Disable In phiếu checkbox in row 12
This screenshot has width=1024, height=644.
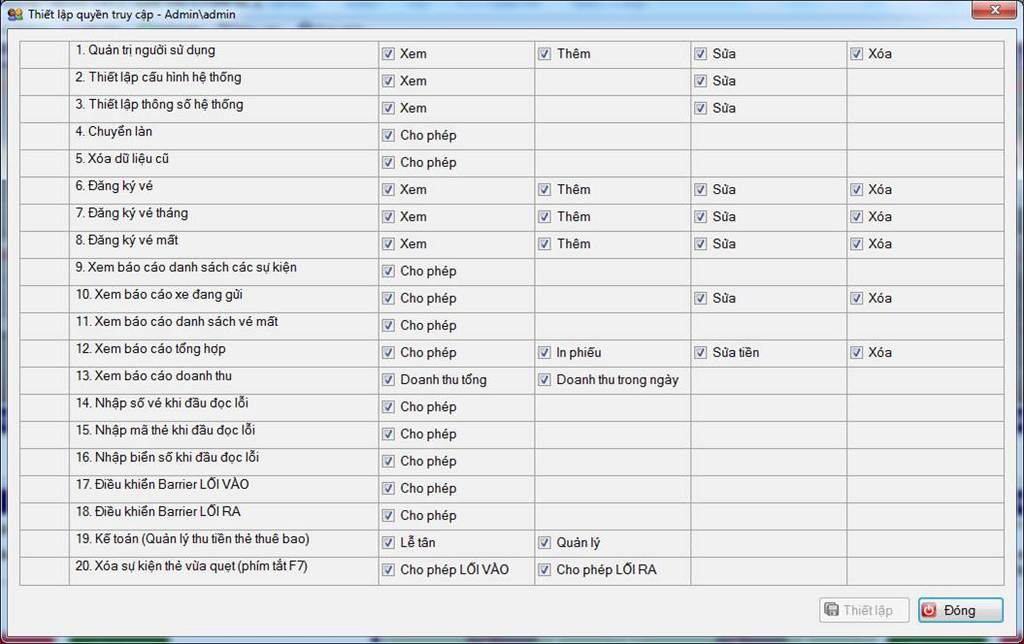tap(545, 353)
